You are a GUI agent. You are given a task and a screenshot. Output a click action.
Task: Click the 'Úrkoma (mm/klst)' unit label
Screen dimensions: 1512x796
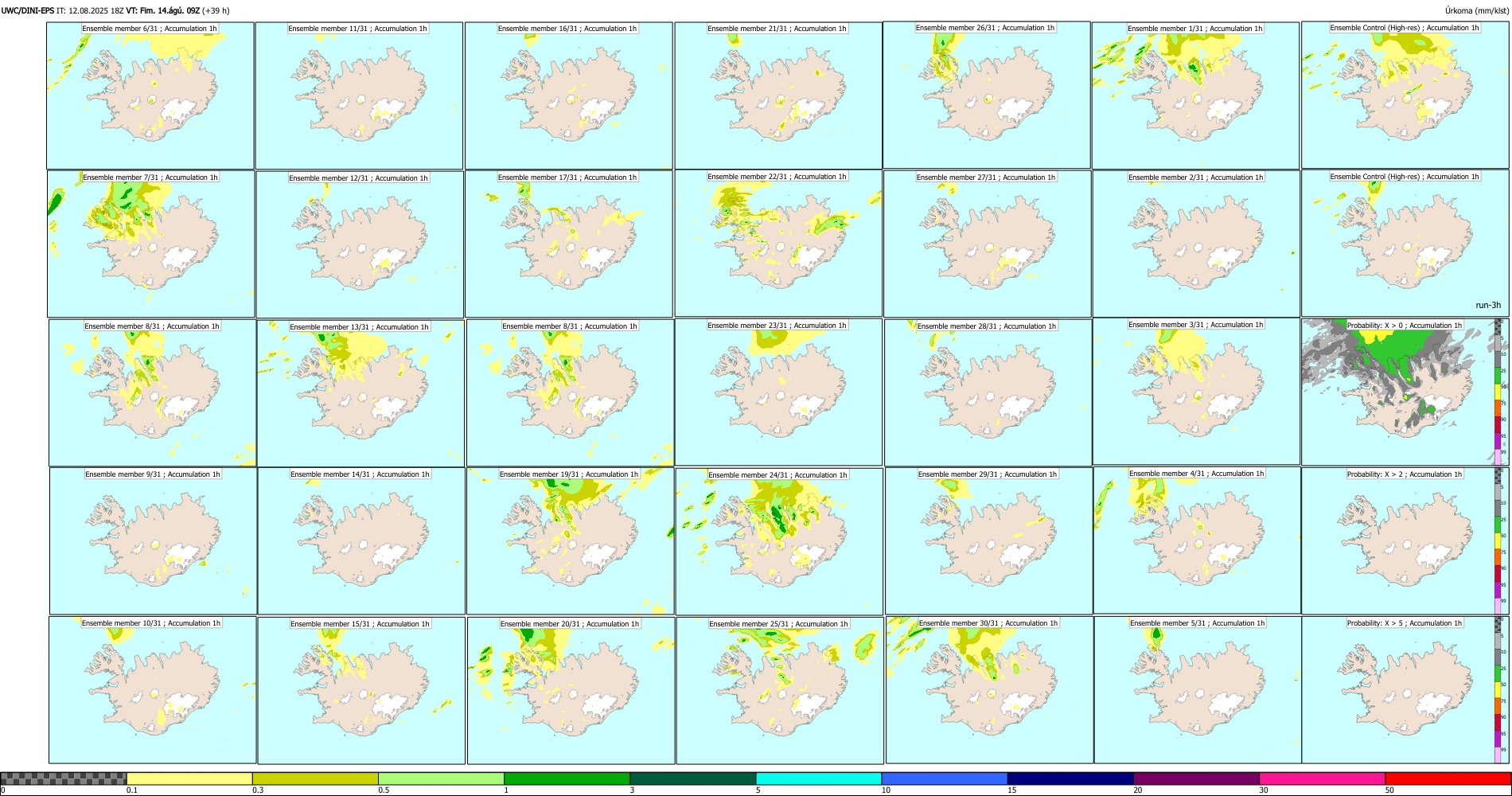[1476, 10]
